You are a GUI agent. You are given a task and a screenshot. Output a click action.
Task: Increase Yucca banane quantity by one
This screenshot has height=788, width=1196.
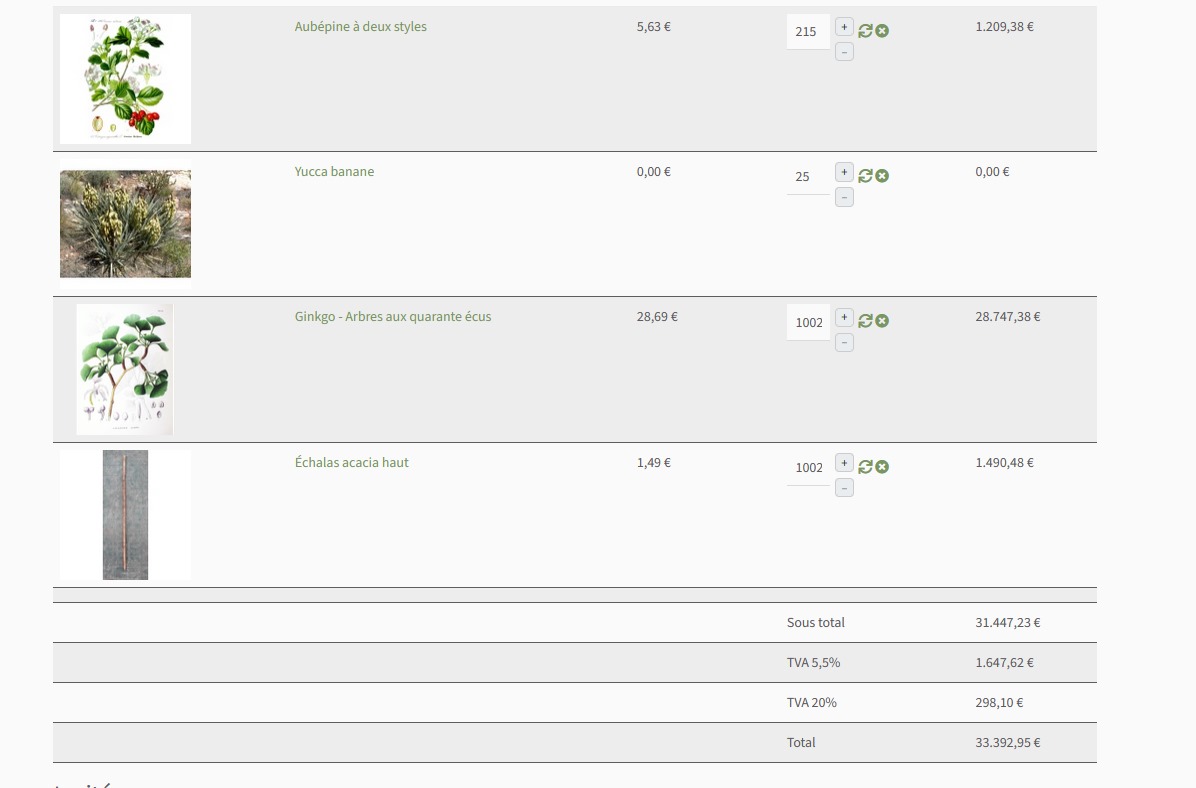click(844, 172)
